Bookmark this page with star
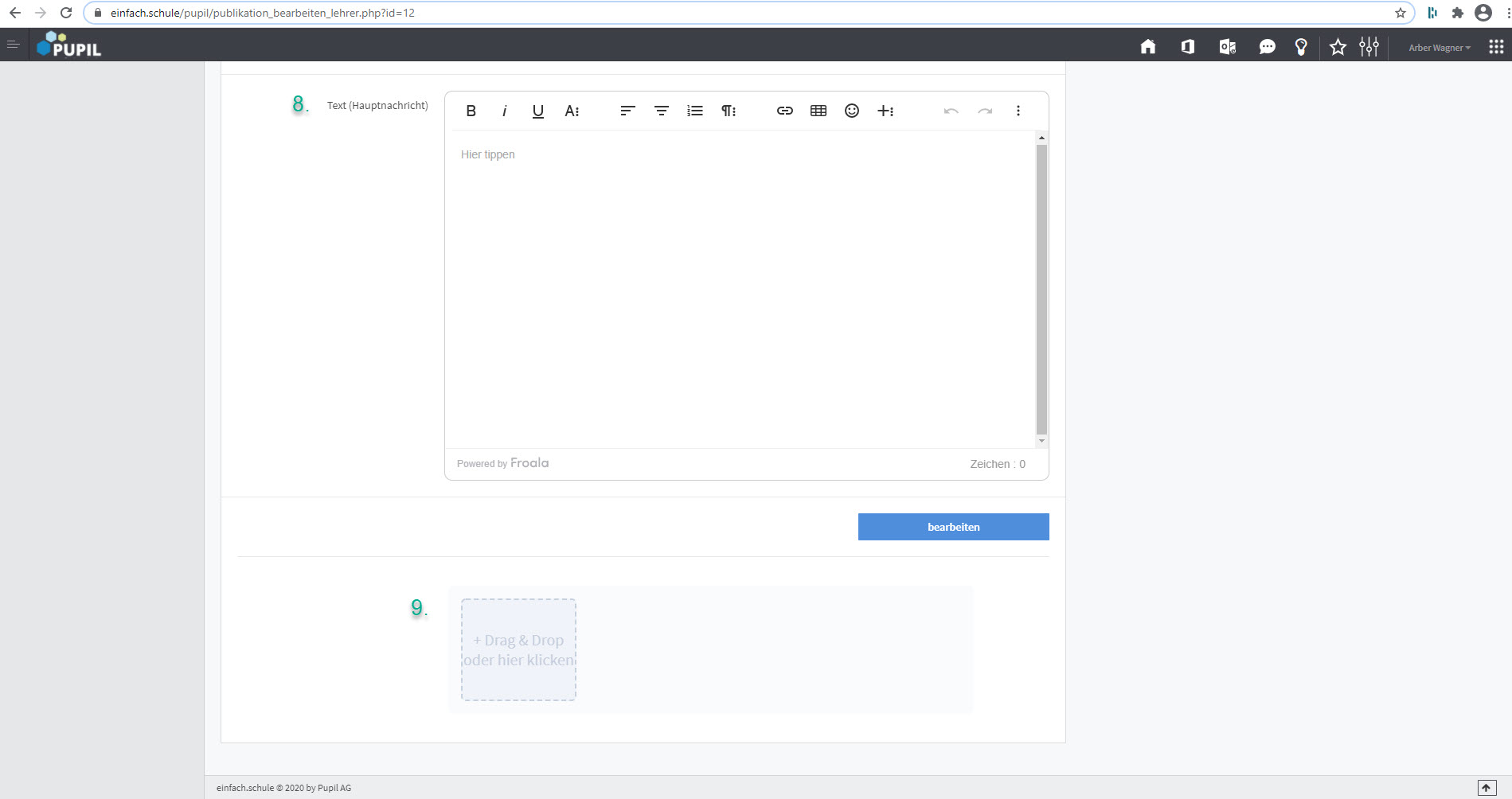1512x799 pixels. click(1401, 13)
